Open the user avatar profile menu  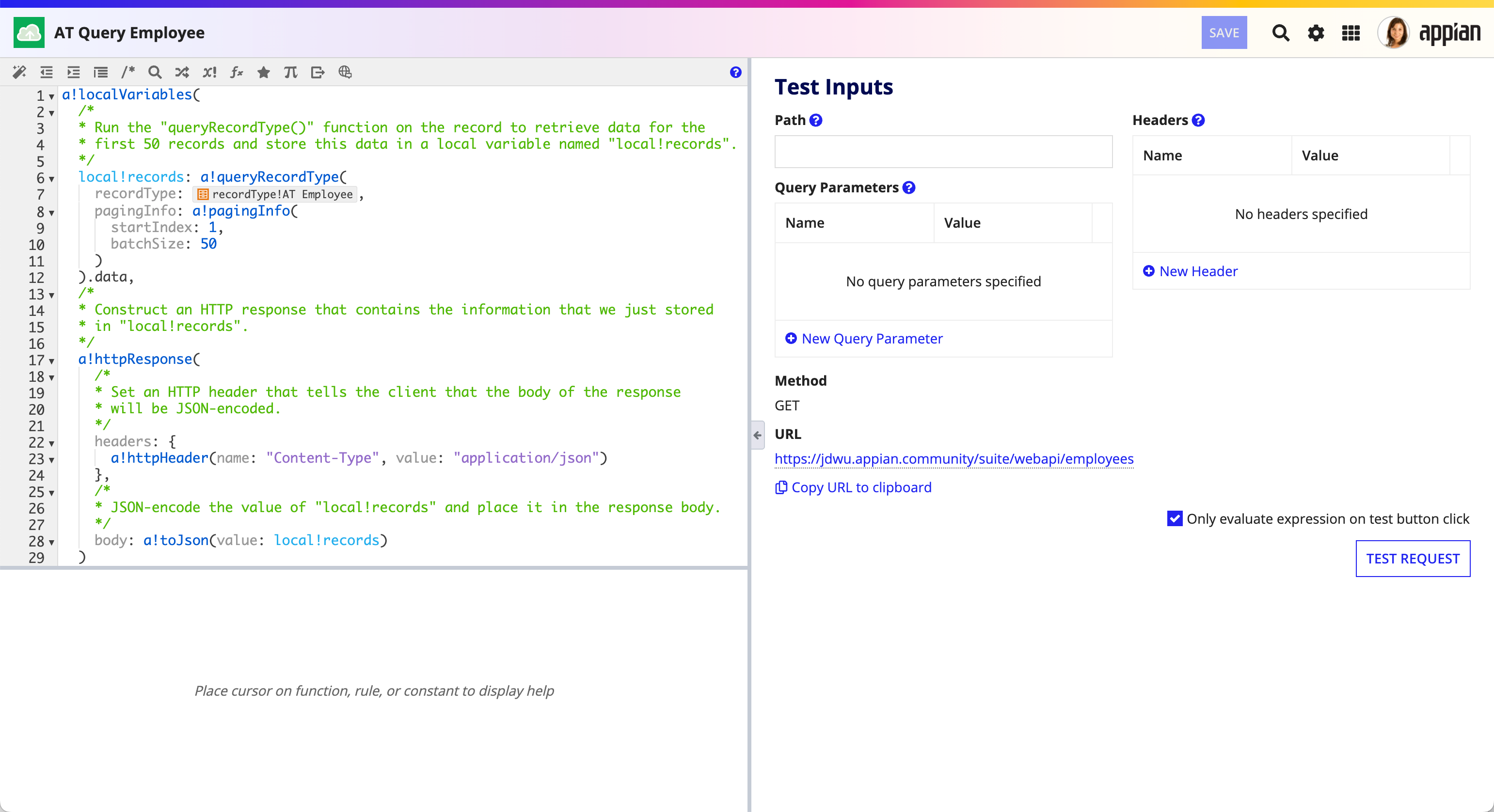pos(1394,32)
